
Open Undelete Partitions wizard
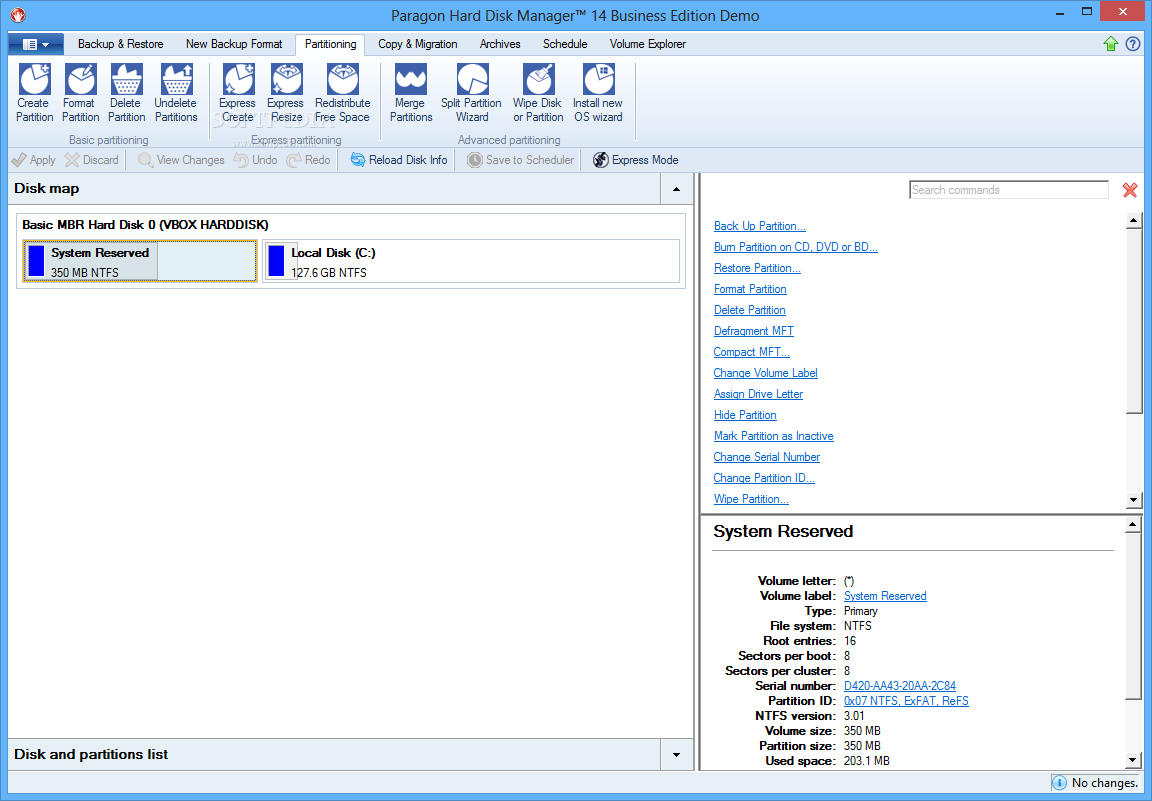click(176, 93)
